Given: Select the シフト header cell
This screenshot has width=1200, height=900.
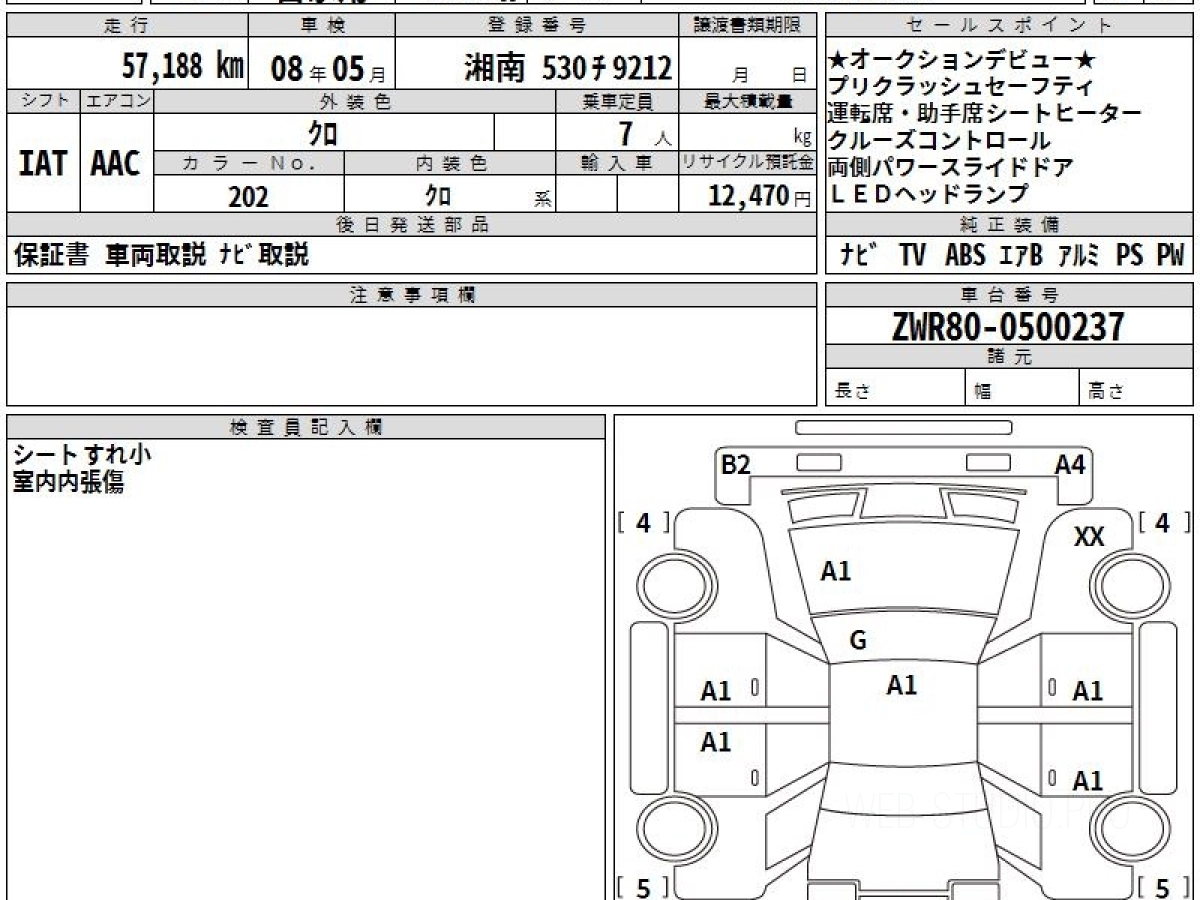Looking at the screenshot, I should click(x=43, y=101).
